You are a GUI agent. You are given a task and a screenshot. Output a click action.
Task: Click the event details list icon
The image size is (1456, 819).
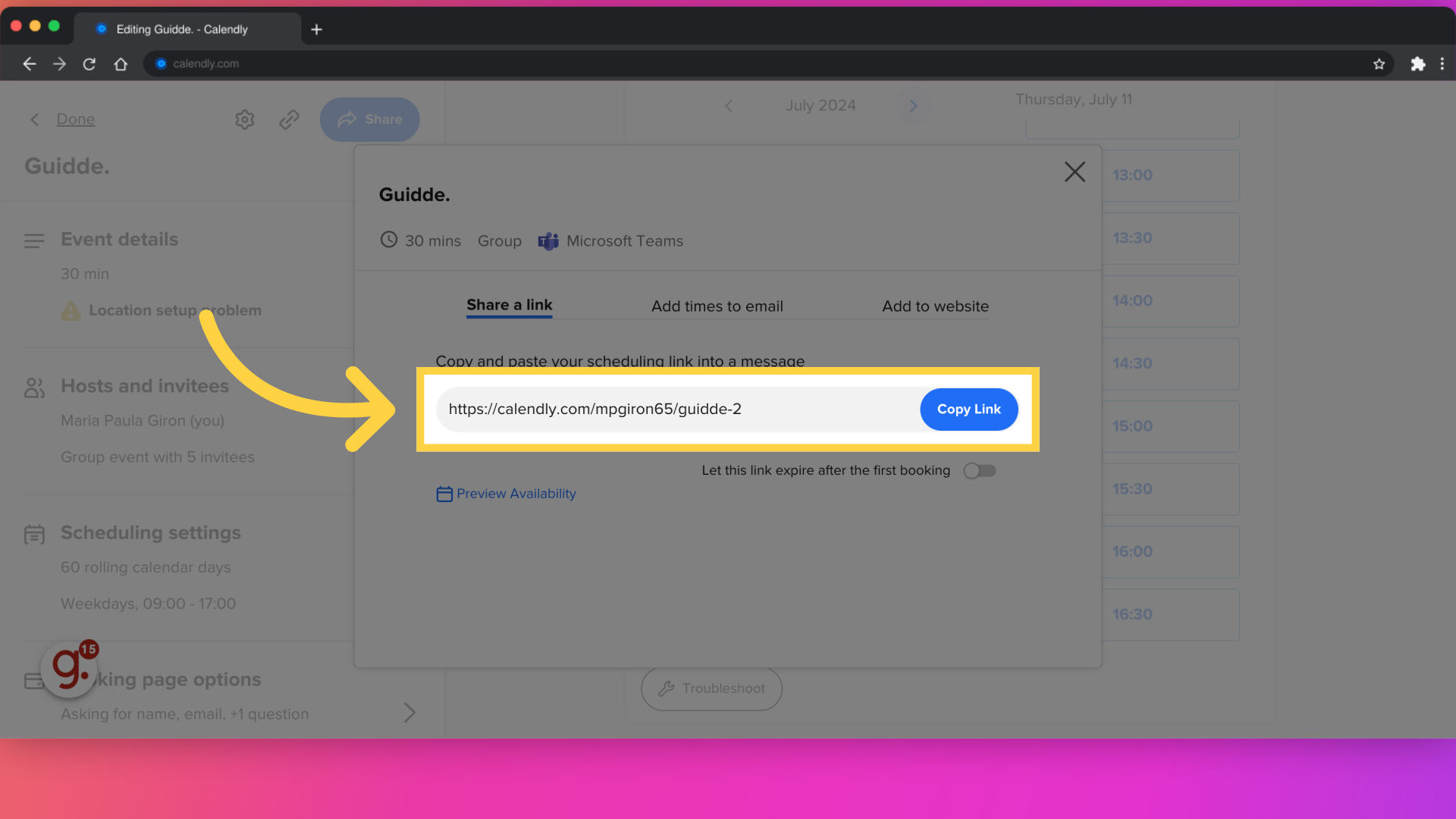(x=34, y=240)
